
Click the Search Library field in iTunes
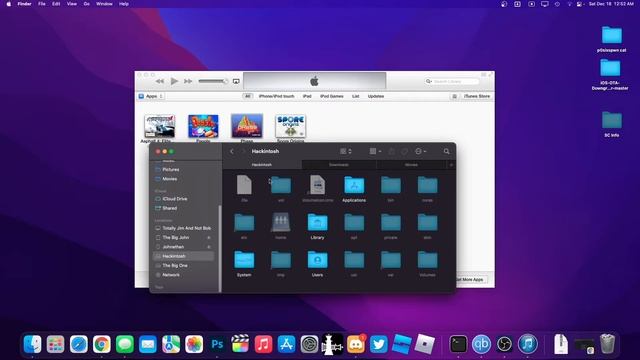(452, 82)
